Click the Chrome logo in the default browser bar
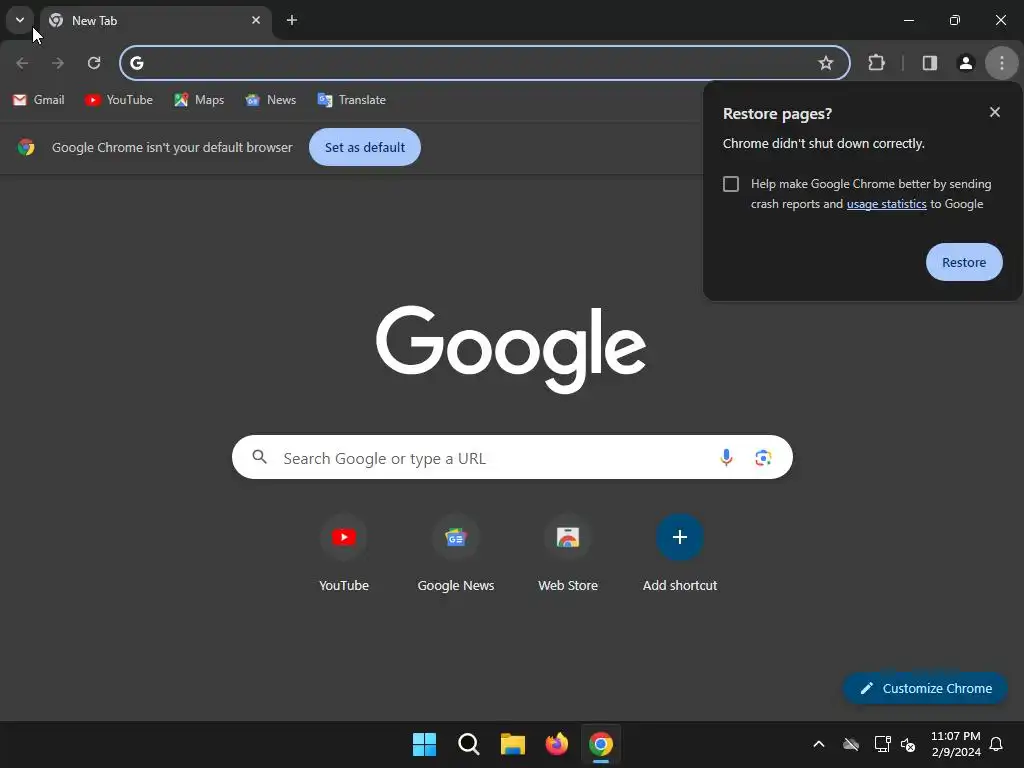 tap(26, 148)
